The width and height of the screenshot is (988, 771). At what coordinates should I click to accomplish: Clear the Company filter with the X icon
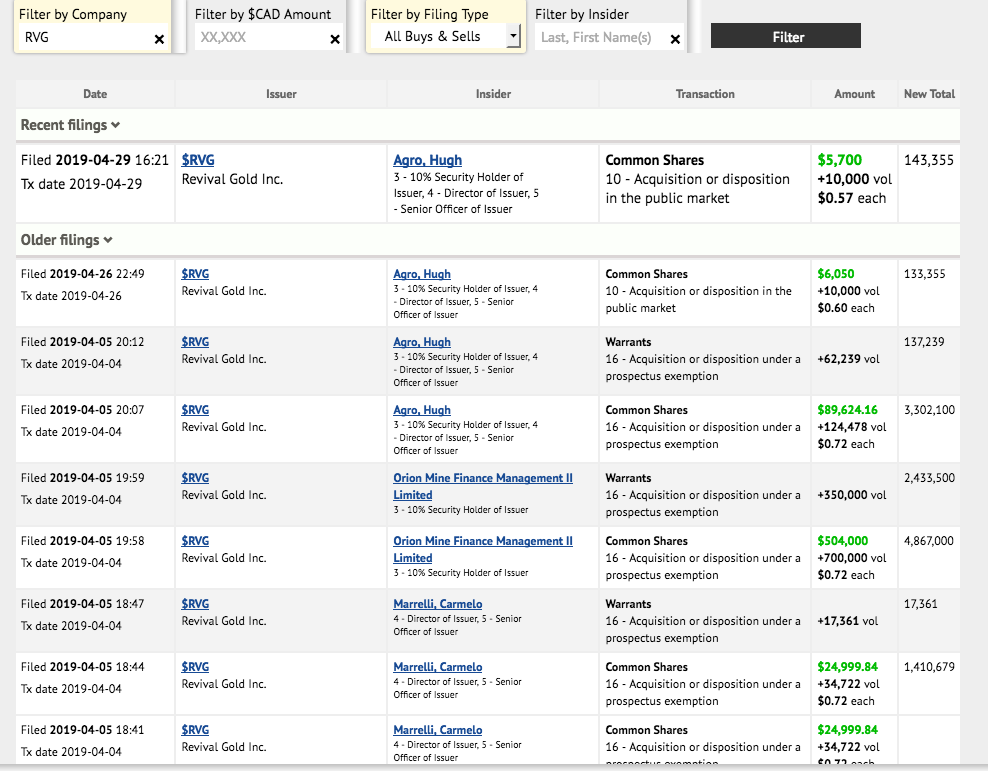pyautogui.click(x=159, y=39)
